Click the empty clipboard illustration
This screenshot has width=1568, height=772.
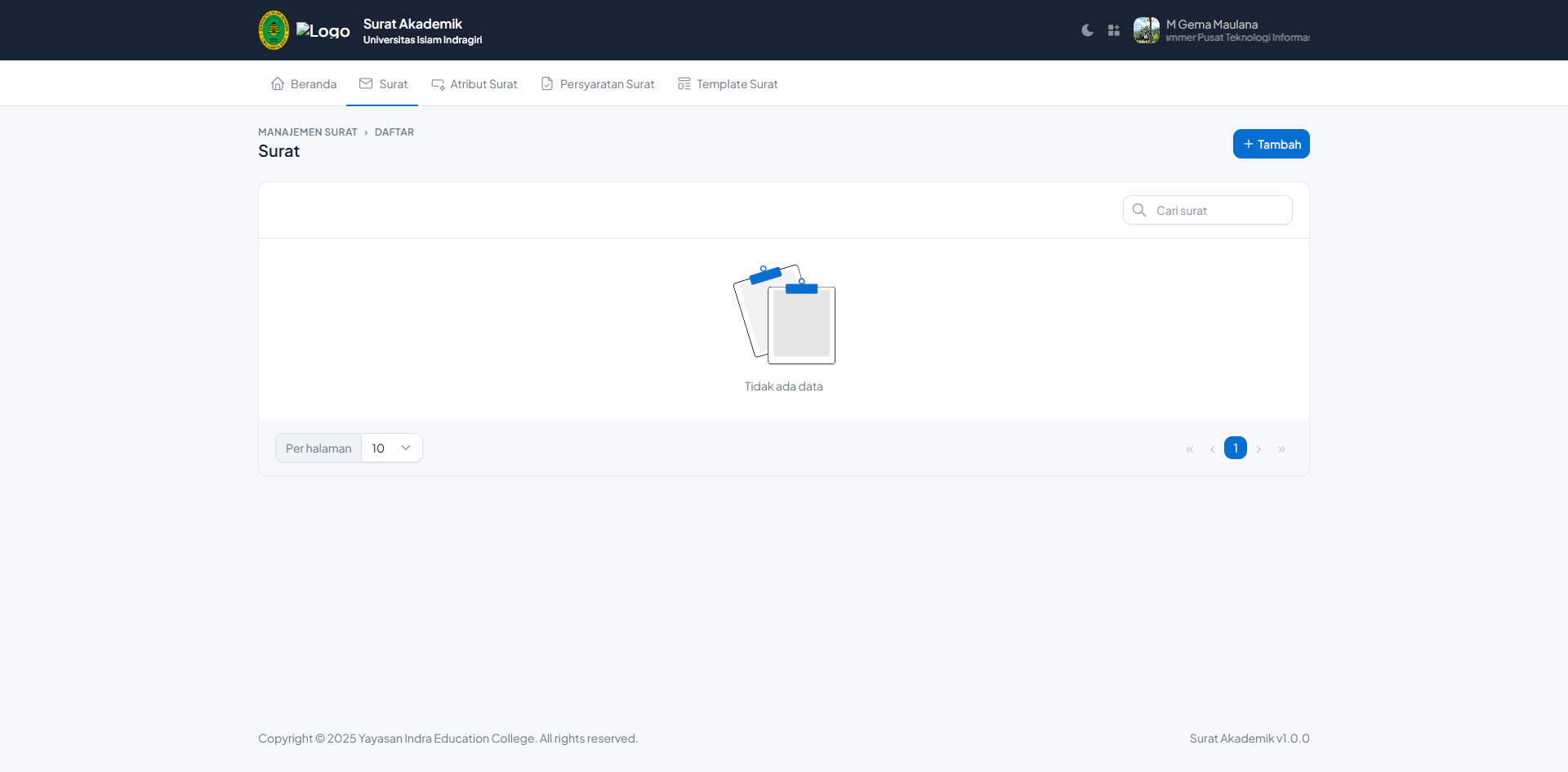click(x=784, y=315)
